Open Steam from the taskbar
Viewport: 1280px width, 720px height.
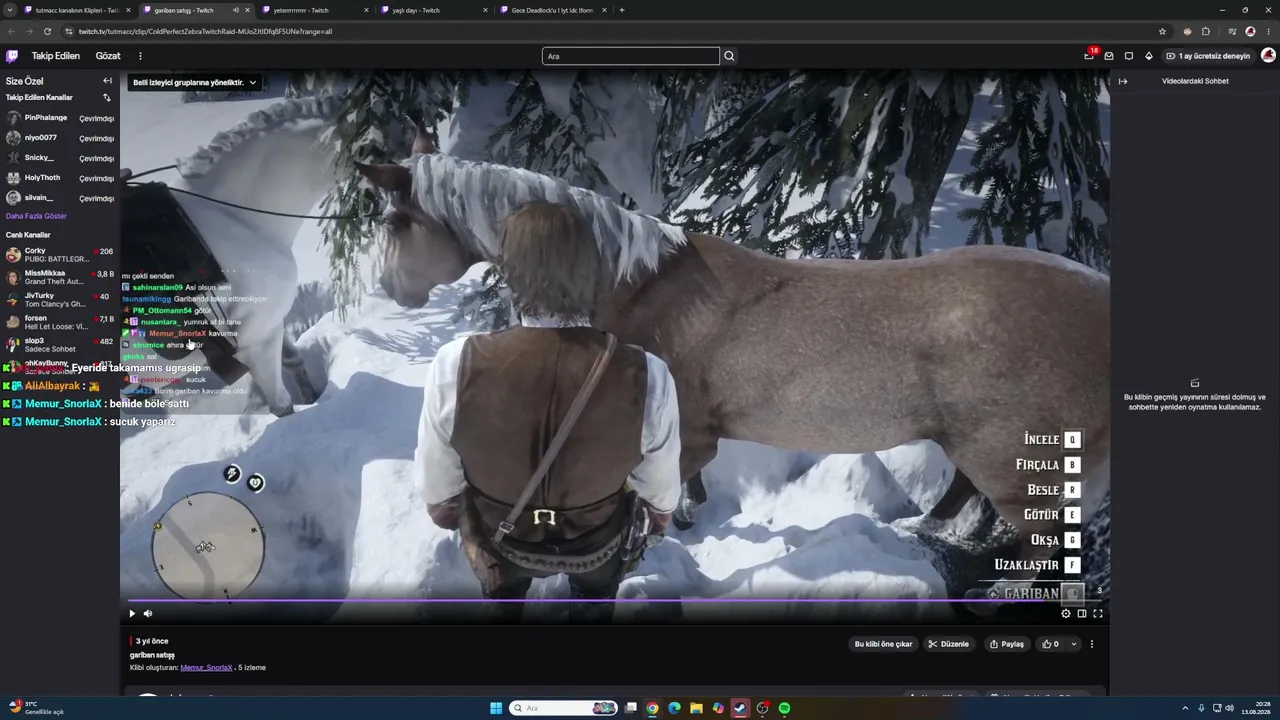(x=740, y=708)
